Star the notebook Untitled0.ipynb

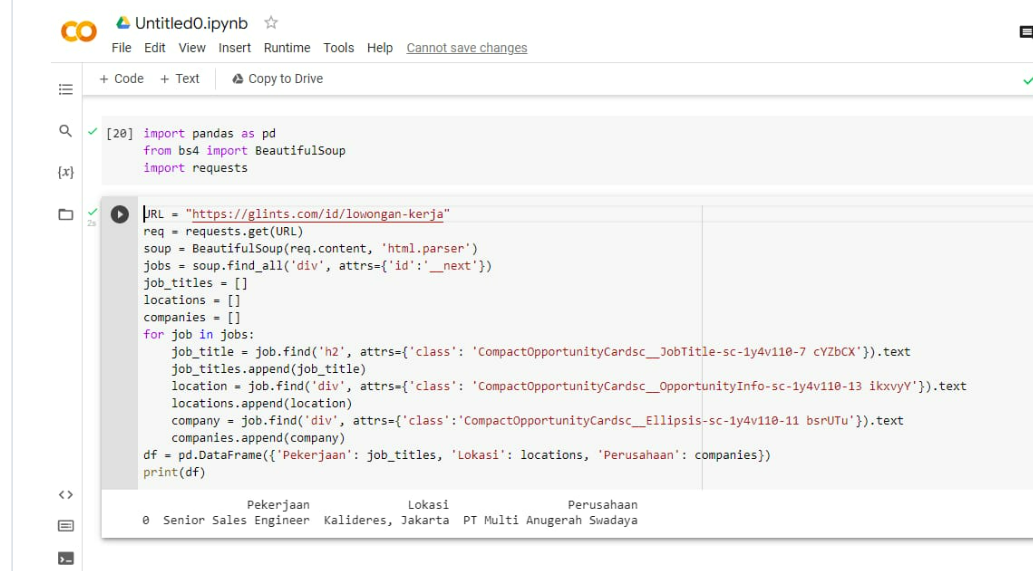[x=271, y=23]
